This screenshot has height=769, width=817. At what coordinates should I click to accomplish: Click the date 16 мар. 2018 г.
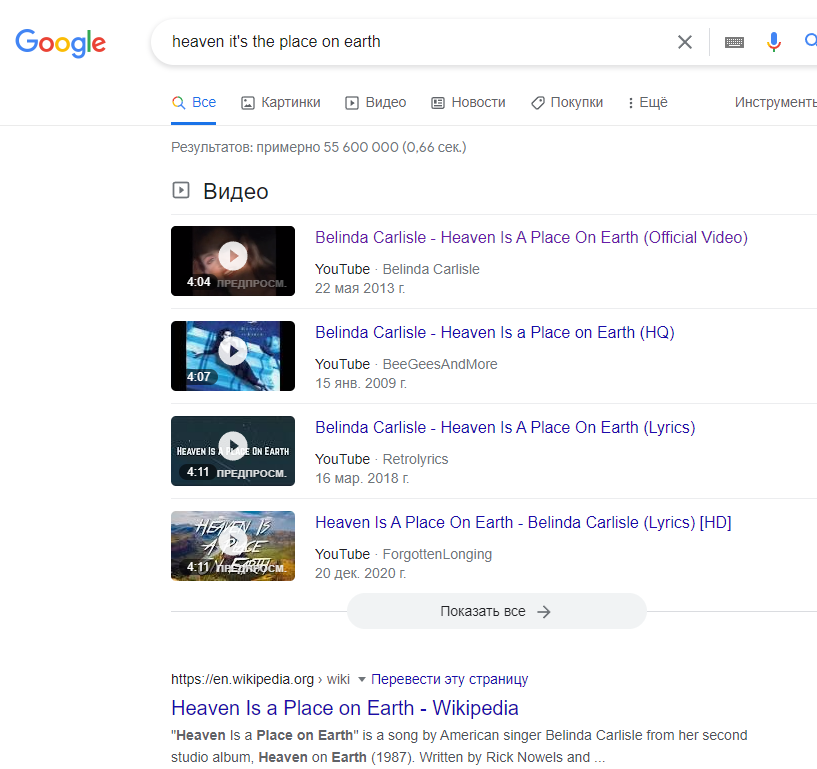click(x=362, y=478)
